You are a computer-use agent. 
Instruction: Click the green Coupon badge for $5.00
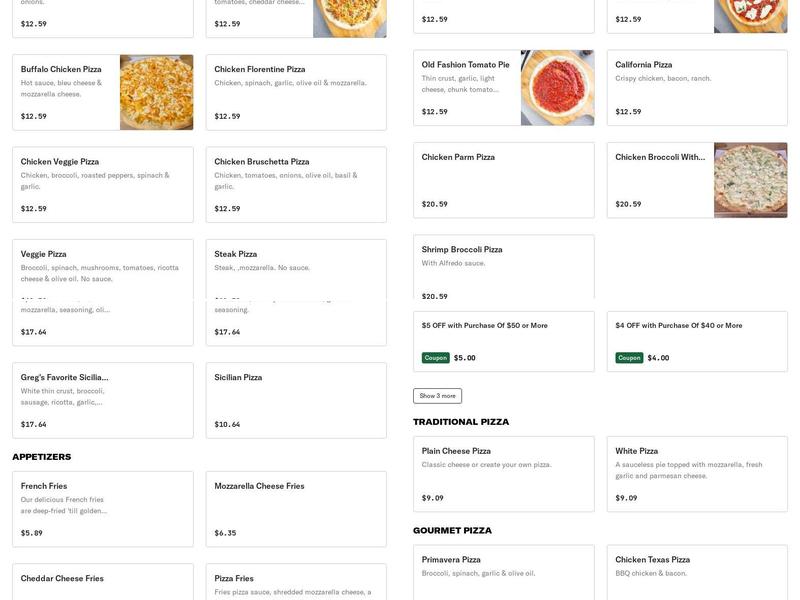pyautogui.click(x=434, y=355)
